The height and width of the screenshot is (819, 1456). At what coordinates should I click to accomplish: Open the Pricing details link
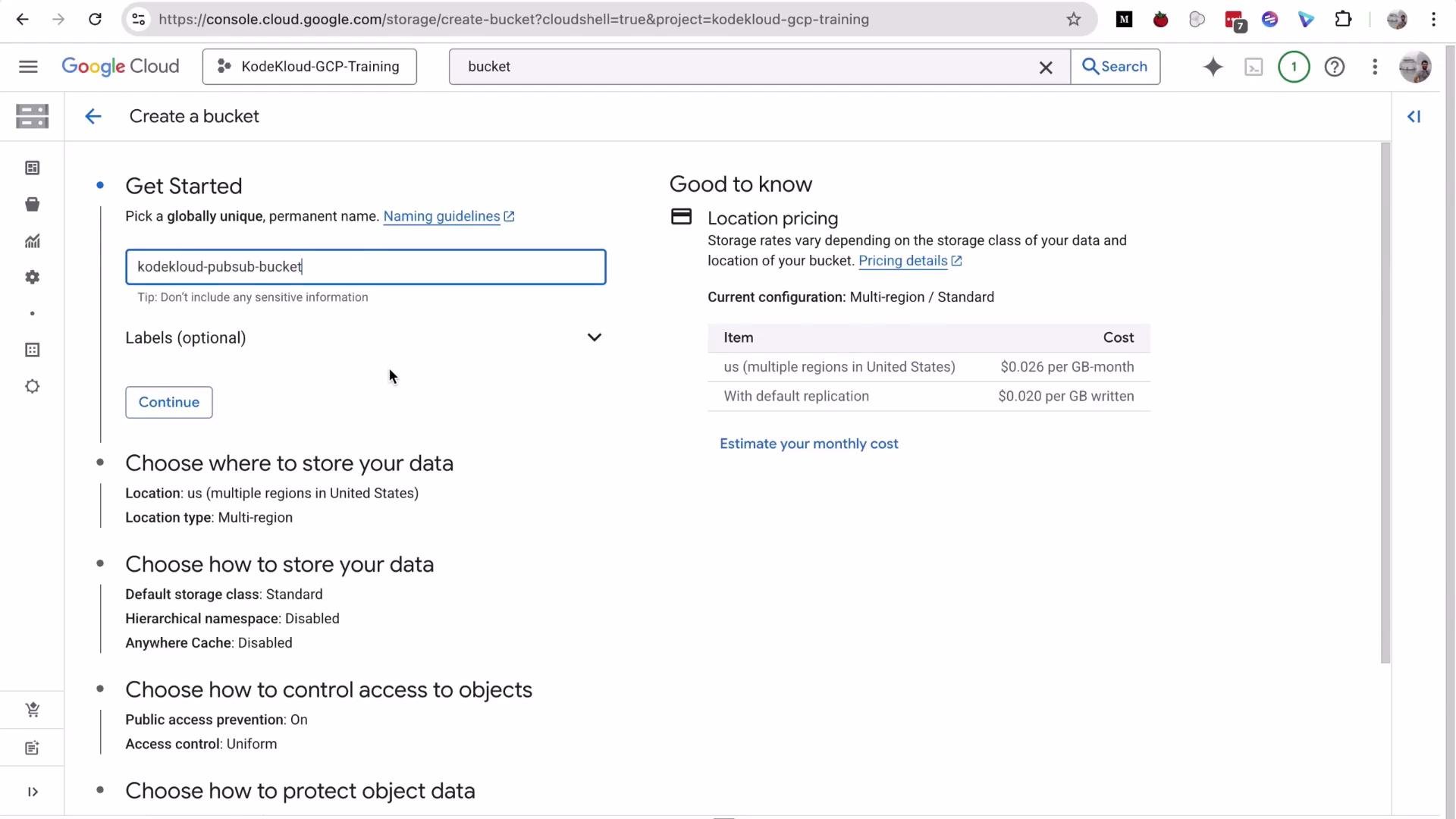click(x=910, y=261)
